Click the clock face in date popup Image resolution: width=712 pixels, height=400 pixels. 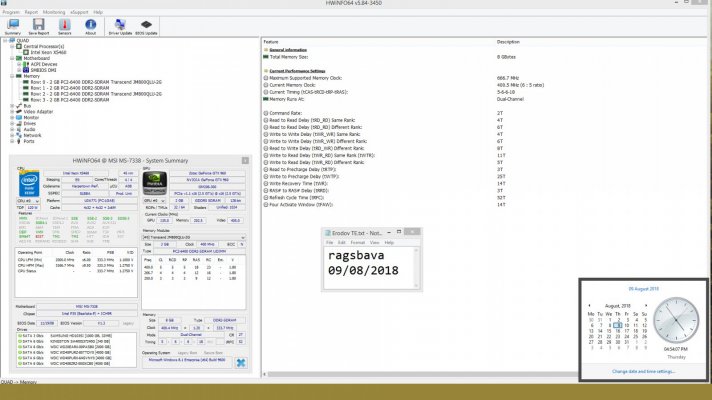(x=676, y=320)
